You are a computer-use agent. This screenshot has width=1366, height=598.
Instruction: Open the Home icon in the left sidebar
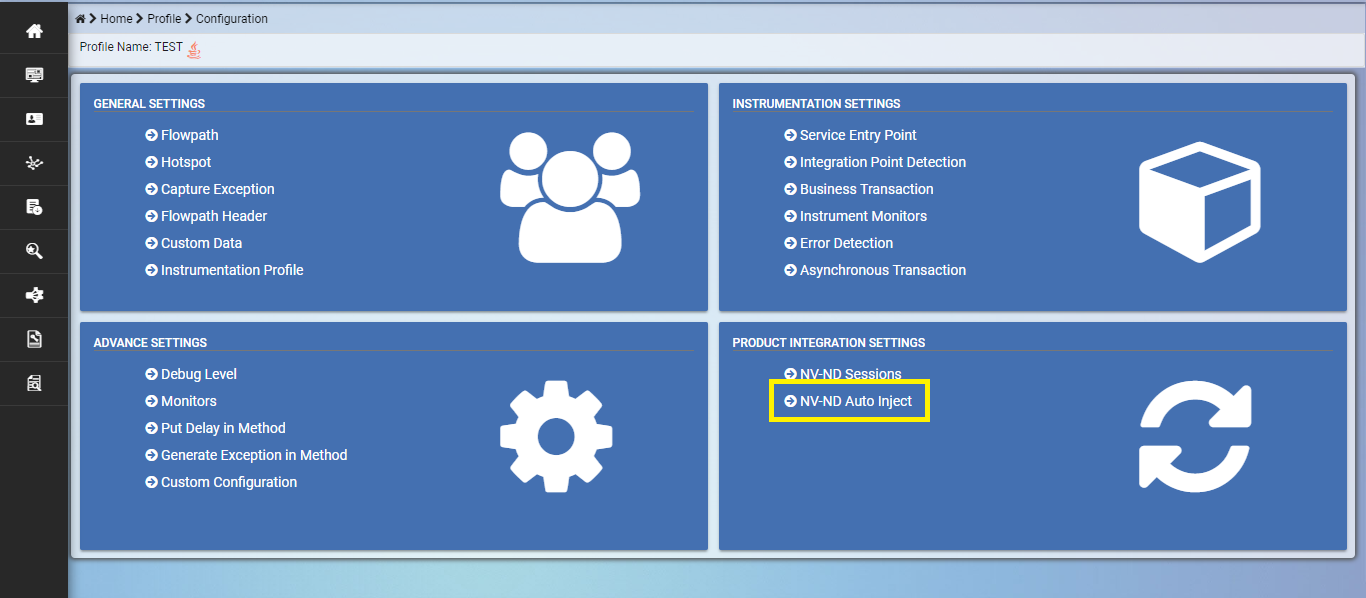tap(34, 31)
